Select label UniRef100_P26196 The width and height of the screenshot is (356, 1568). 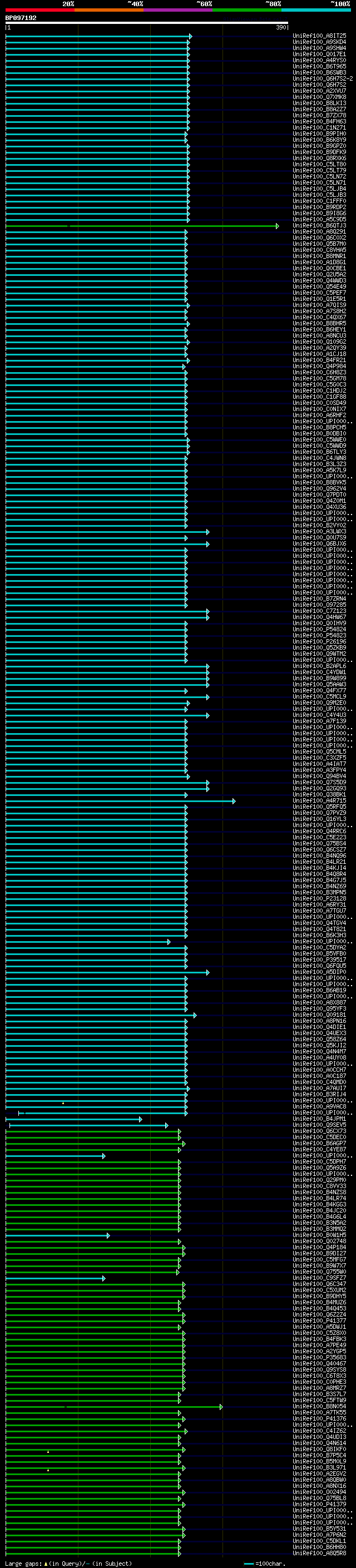(x=319, y=641)
